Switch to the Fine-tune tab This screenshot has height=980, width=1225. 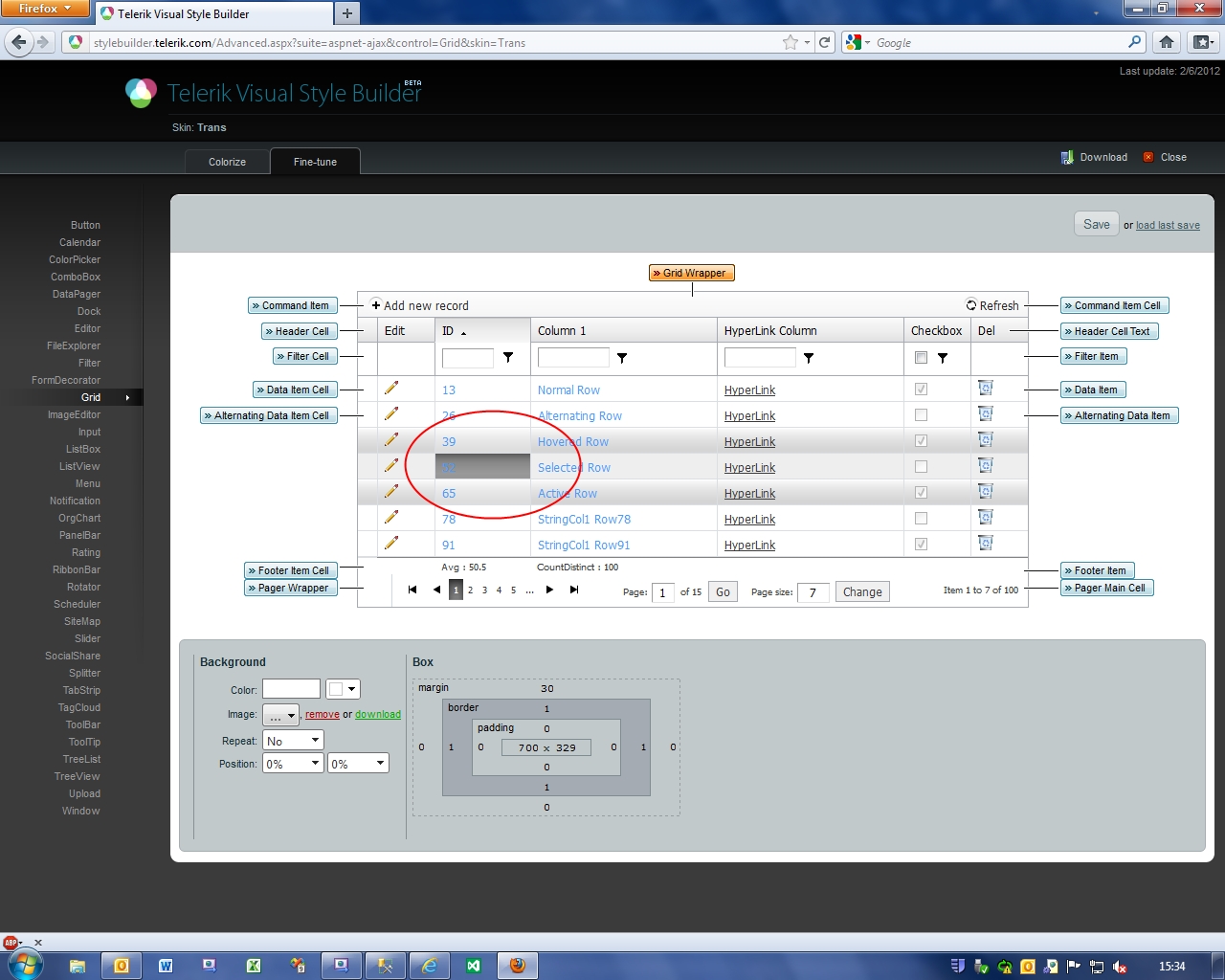[315, 162]
